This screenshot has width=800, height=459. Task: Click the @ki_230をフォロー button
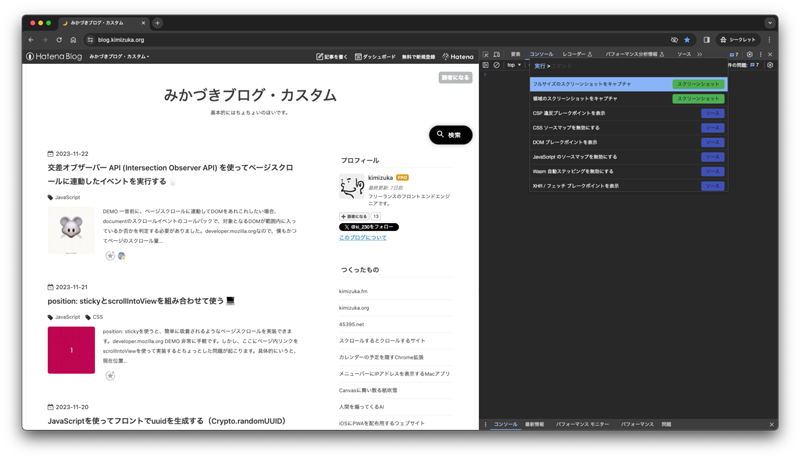click(369, 227)
